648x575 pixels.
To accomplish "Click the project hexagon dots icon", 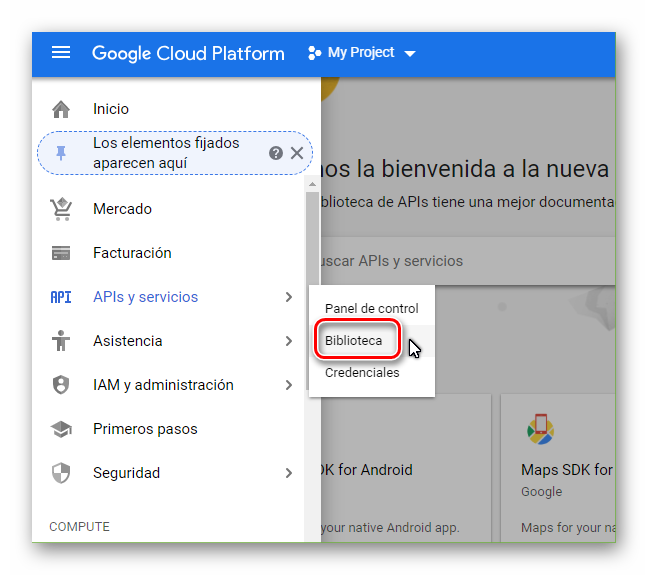I will [314, 53].
